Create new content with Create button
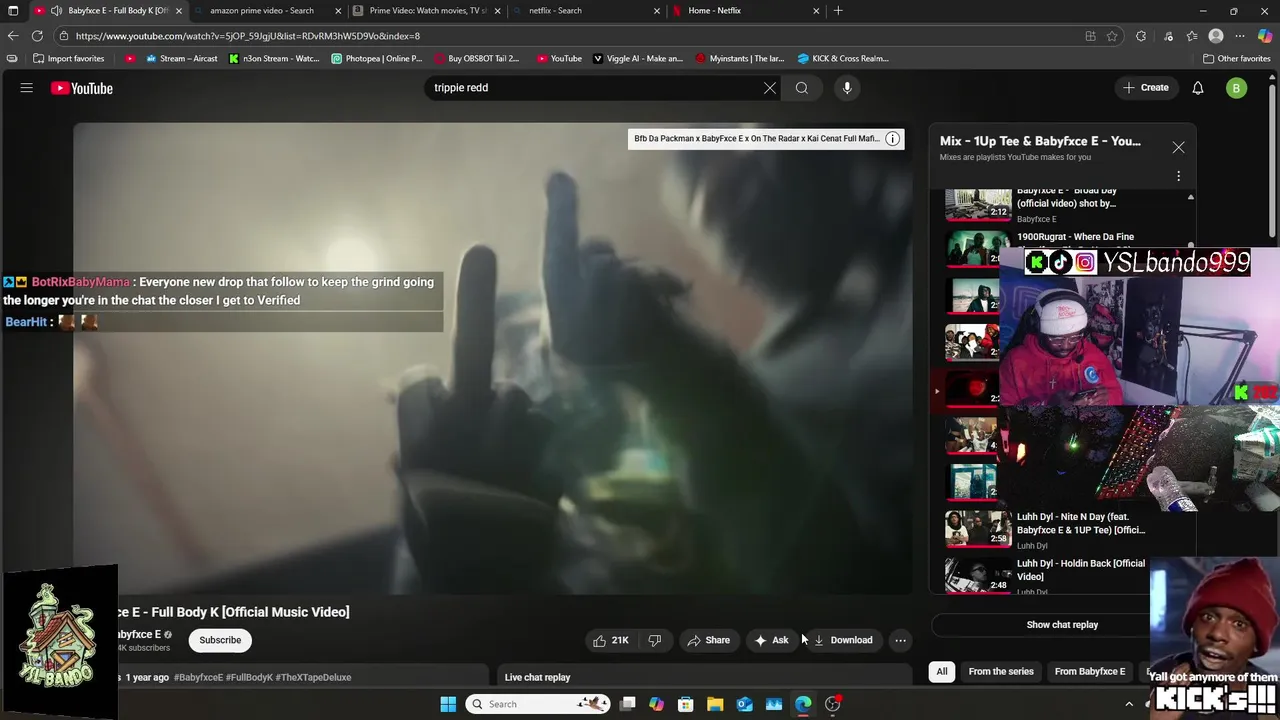 1146,88
